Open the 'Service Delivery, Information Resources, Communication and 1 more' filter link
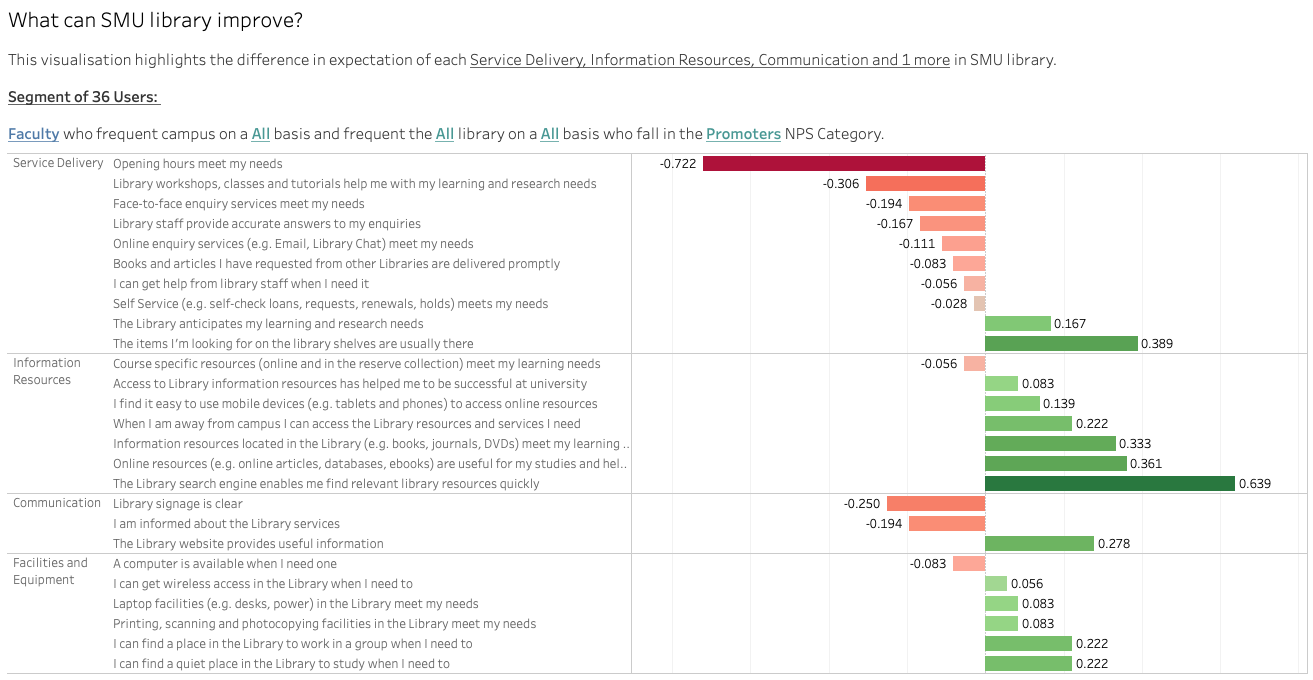1313x680 pixels. (710, 60)
